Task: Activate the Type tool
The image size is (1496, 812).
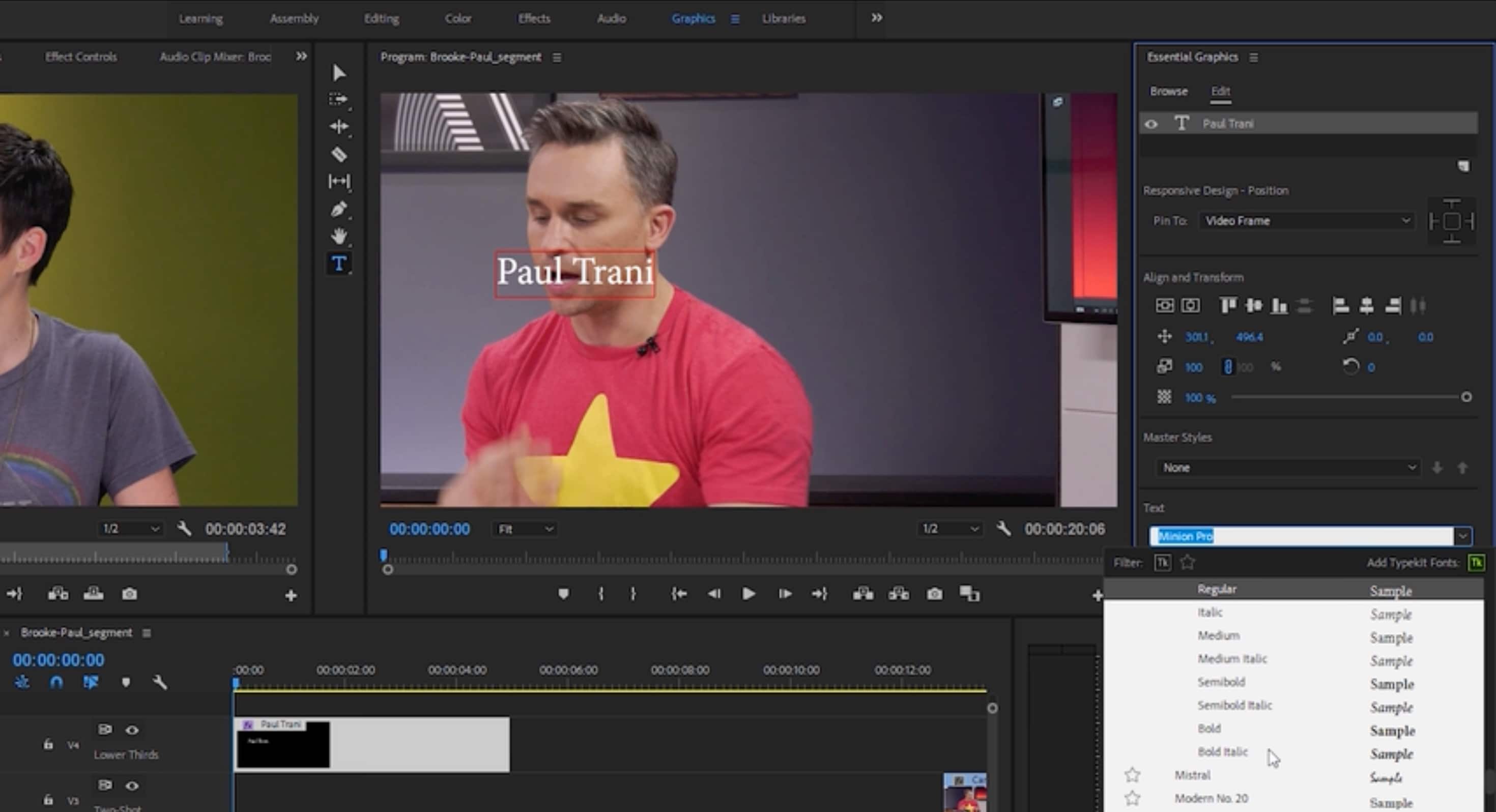Action: pyautogui.click(x=339, y=264)
